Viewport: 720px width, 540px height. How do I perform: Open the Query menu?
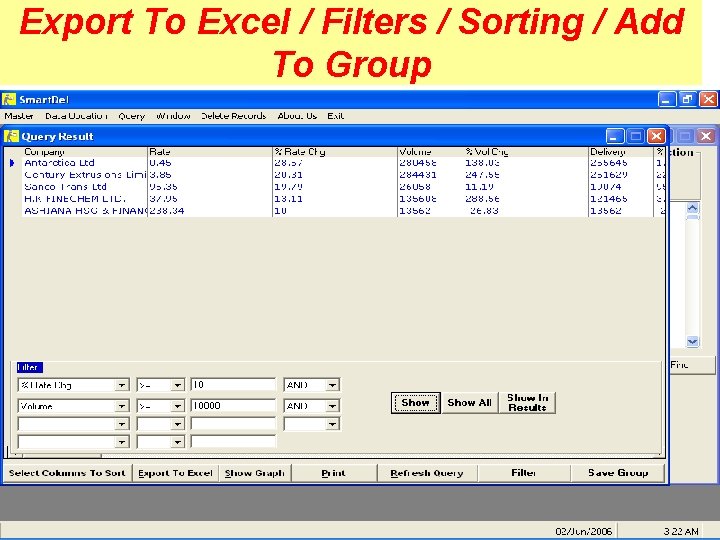point(131,116)
